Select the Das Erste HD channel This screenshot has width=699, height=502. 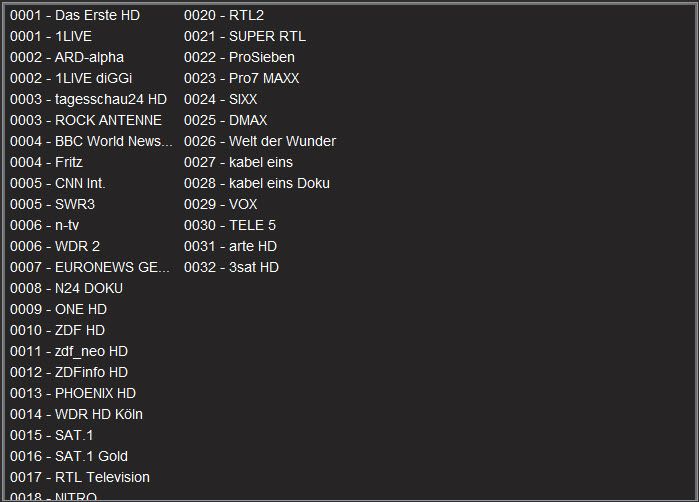tap(75, 15)
